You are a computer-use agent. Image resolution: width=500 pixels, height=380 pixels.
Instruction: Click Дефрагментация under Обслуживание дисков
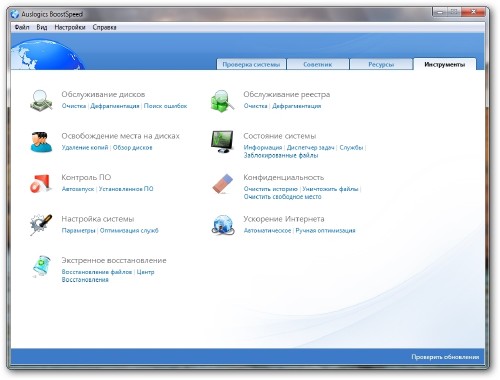point(115,106)
